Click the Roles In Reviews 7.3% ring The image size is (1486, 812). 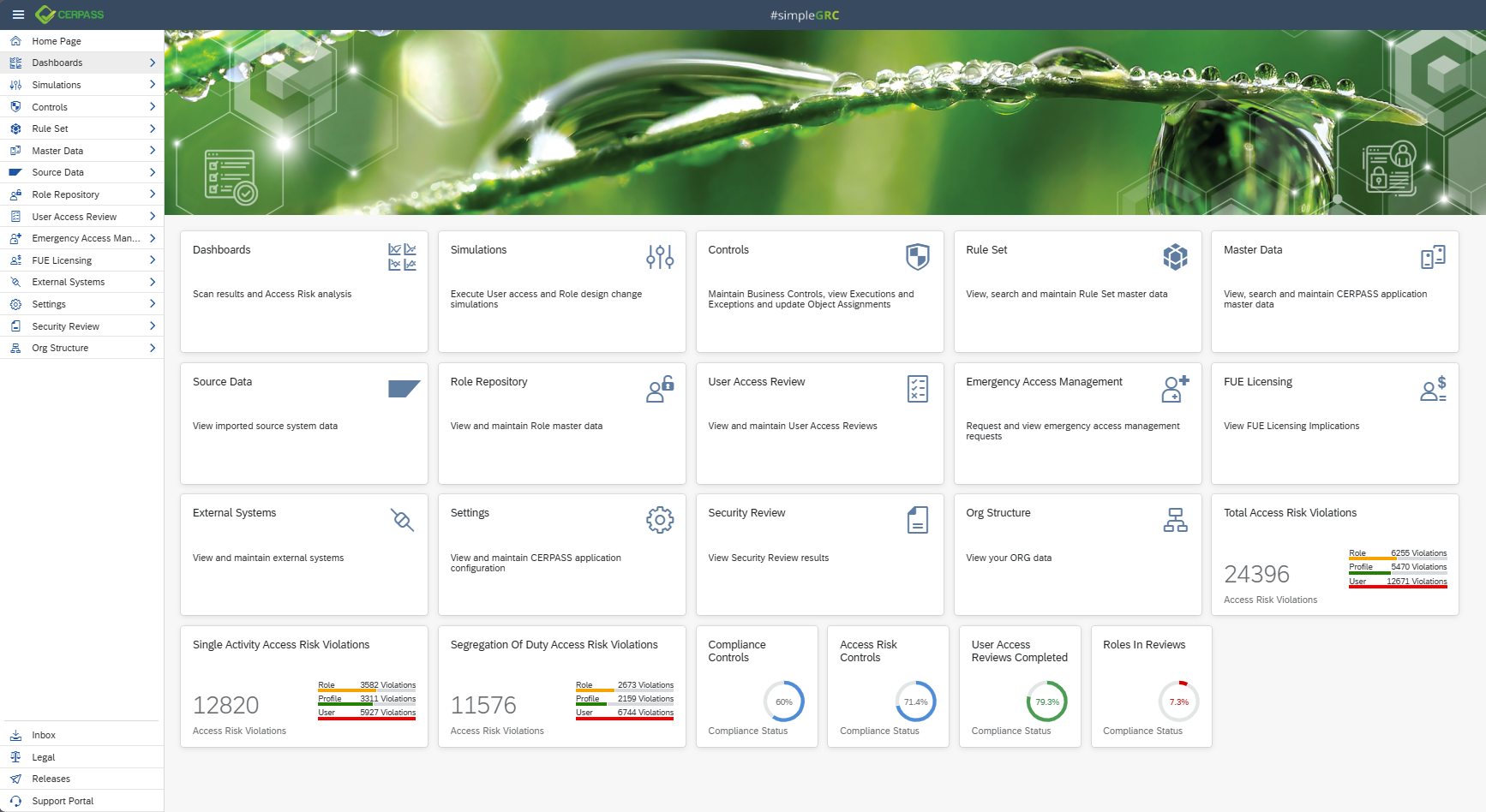click(1179, 702)
